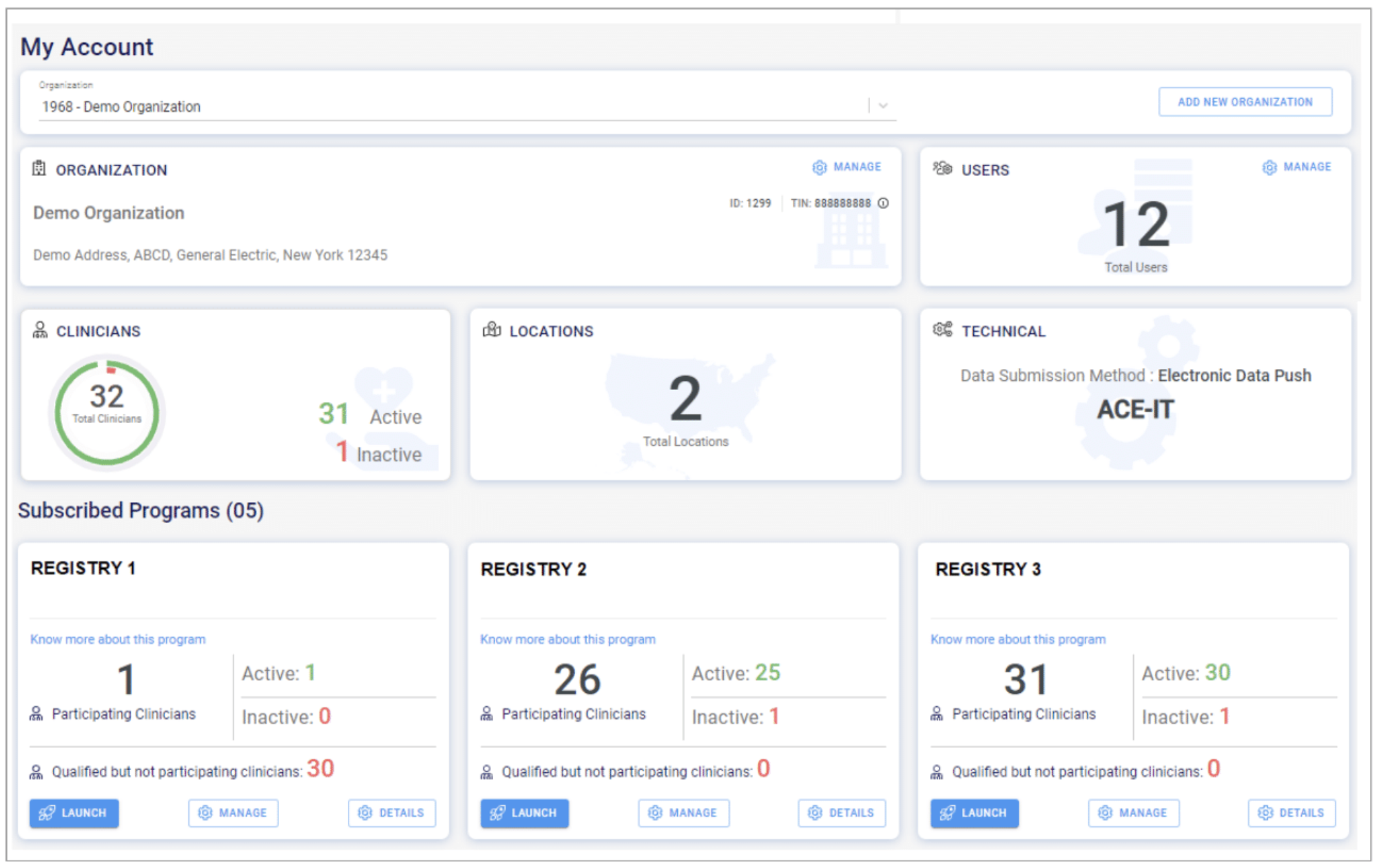Viewport: 1379px width, 868px height.
Task: View Details for Registry 3
Action: pos(1291,813)
